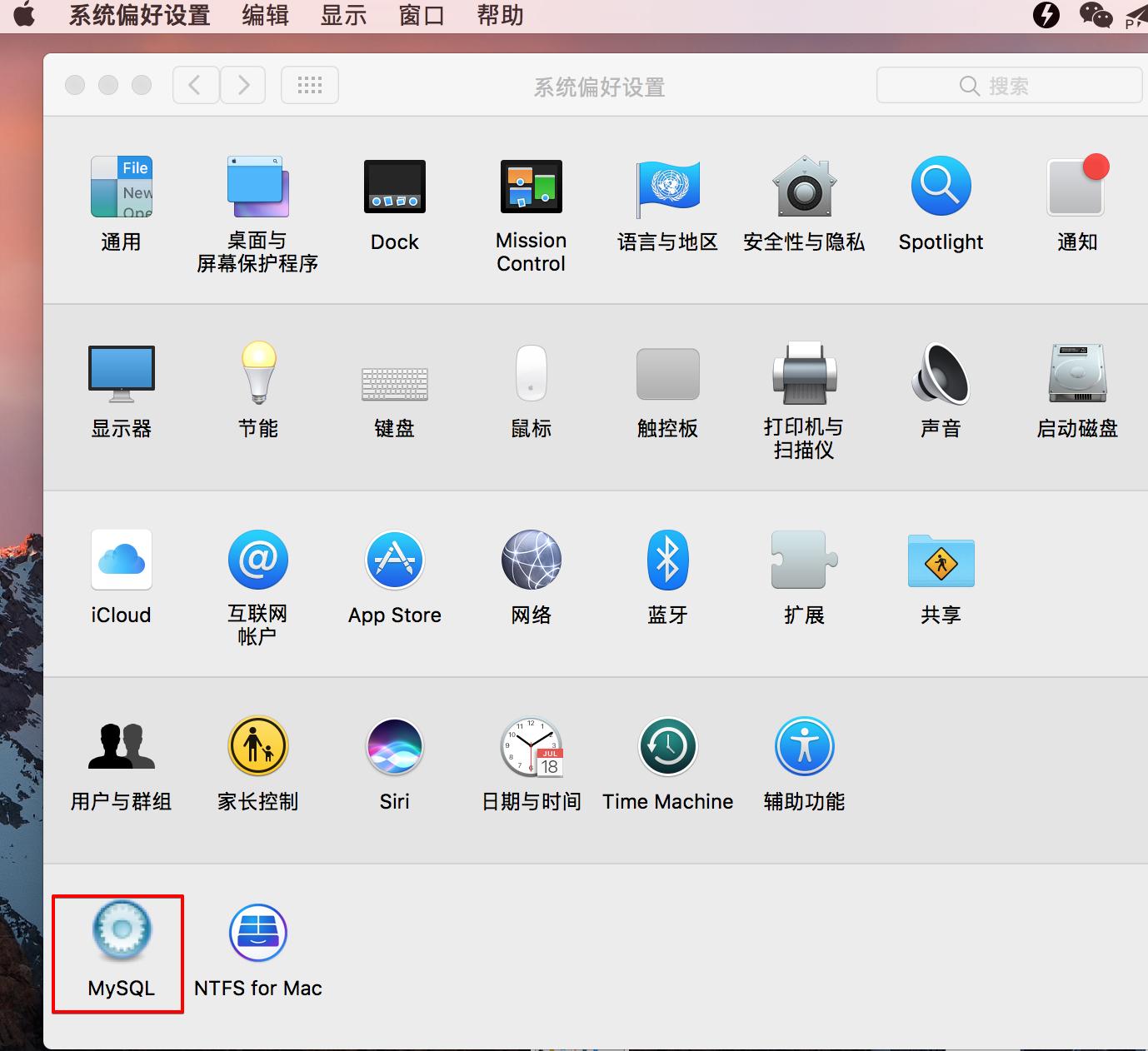
Task: Open the 显示 menu
Action: tap(343, 15)
